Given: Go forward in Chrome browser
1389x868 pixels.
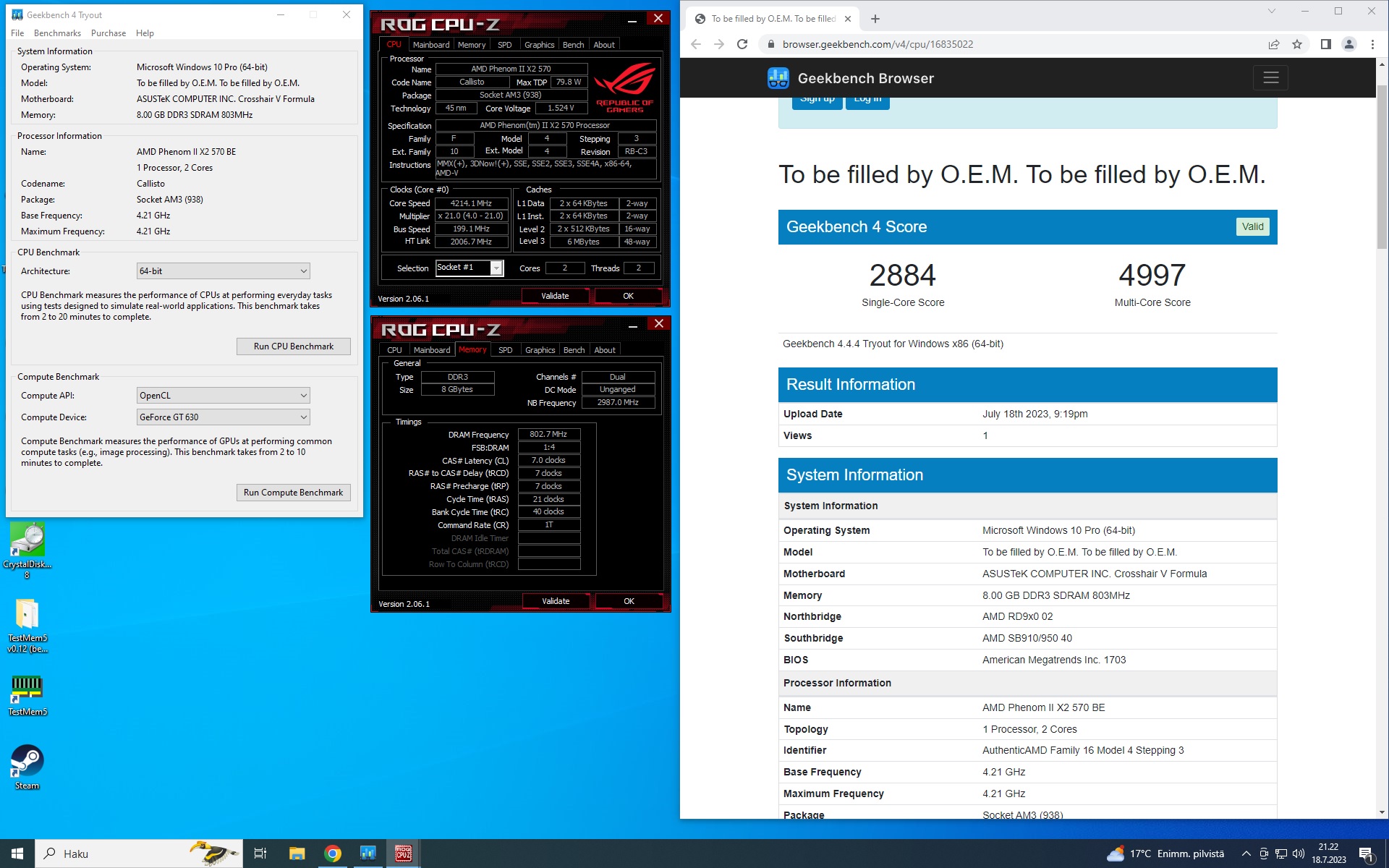Looking at the screenshot, I should coord(719,44).
